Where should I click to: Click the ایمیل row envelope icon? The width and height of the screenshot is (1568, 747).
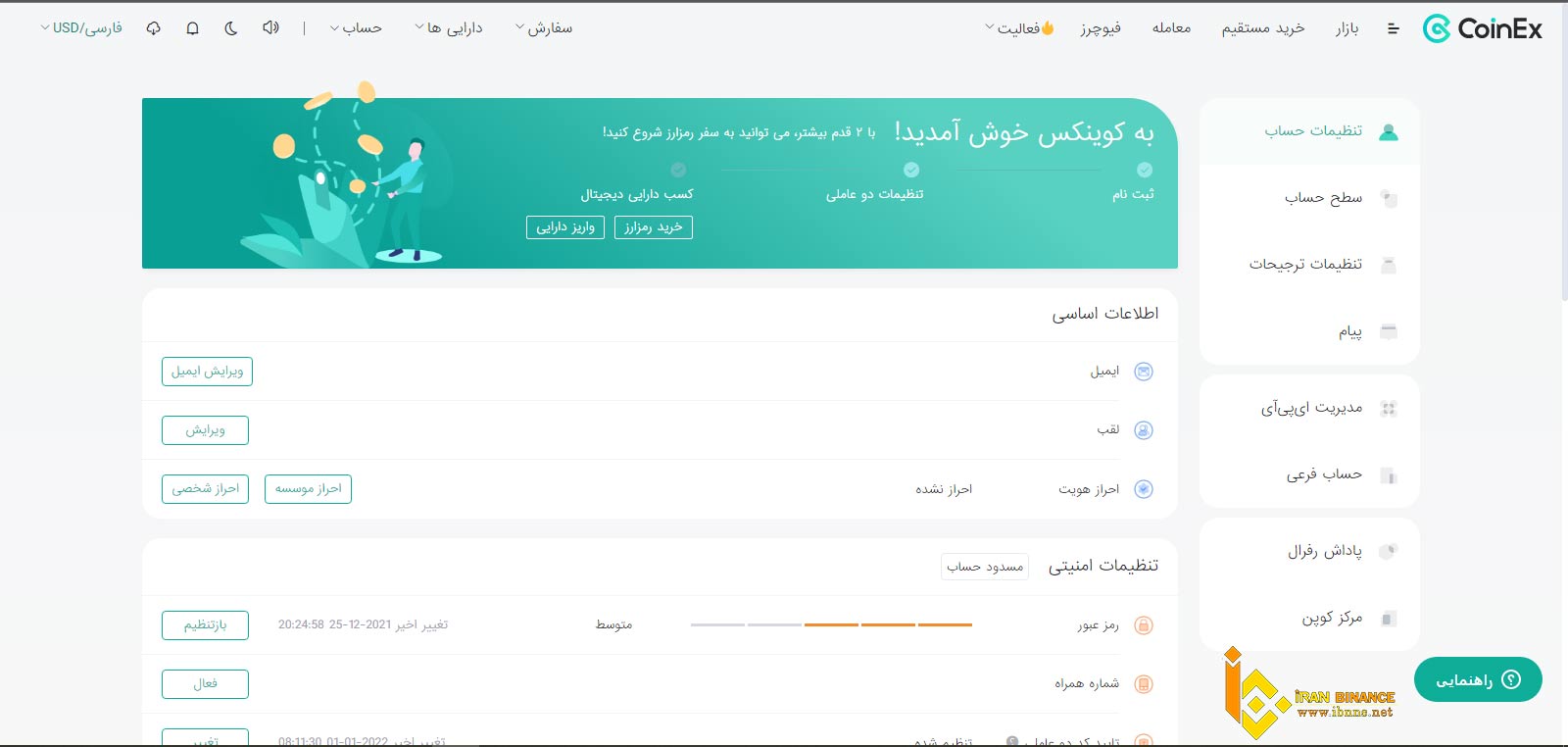click(x=1144, y=372)
